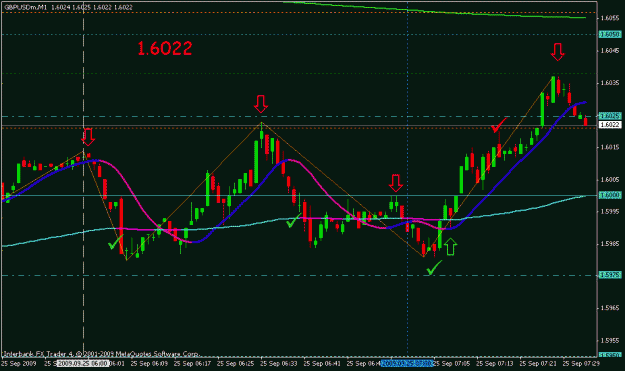Click the highlighted 1.6000 level tag

tap(610, 195)
